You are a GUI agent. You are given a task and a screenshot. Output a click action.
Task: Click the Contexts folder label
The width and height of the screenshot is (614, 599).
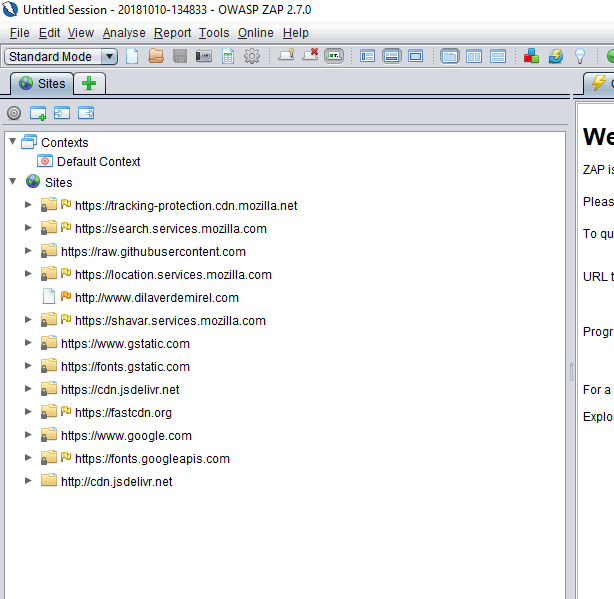pos(65,143)
